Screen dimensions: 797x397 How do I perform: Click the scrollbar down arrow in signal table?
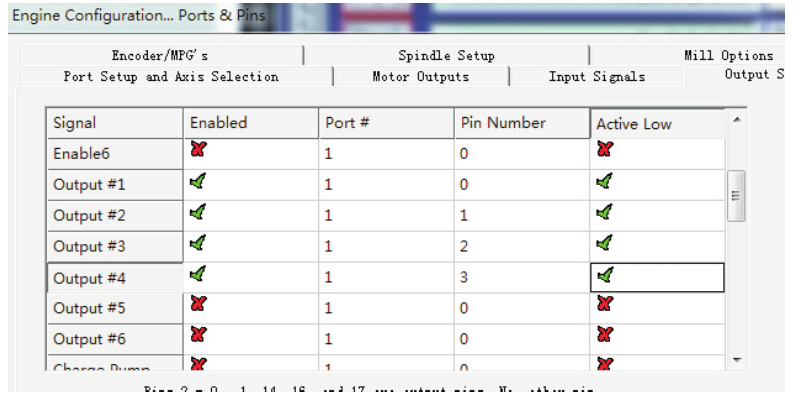point(737,360)
